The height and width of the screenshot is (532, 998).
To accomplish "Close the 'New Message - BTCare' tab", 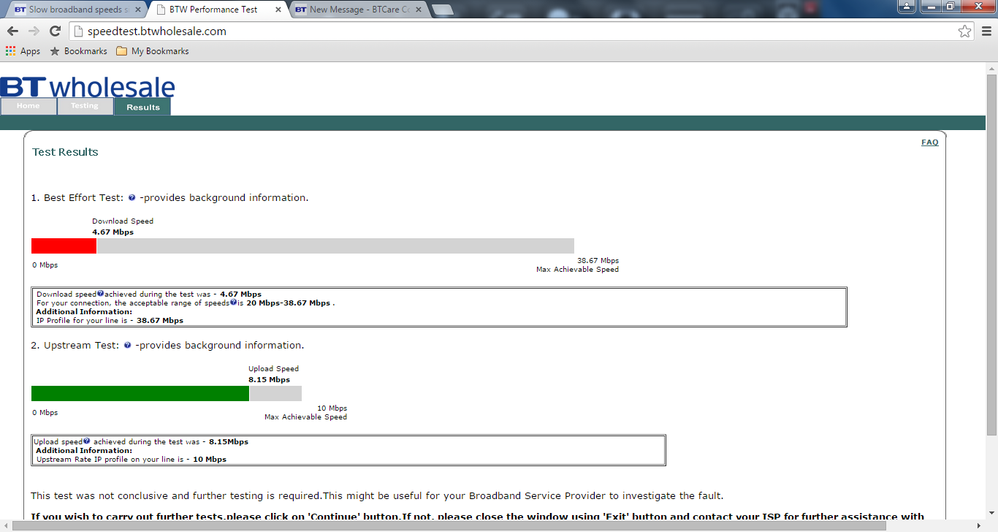I will click(418, 10).
